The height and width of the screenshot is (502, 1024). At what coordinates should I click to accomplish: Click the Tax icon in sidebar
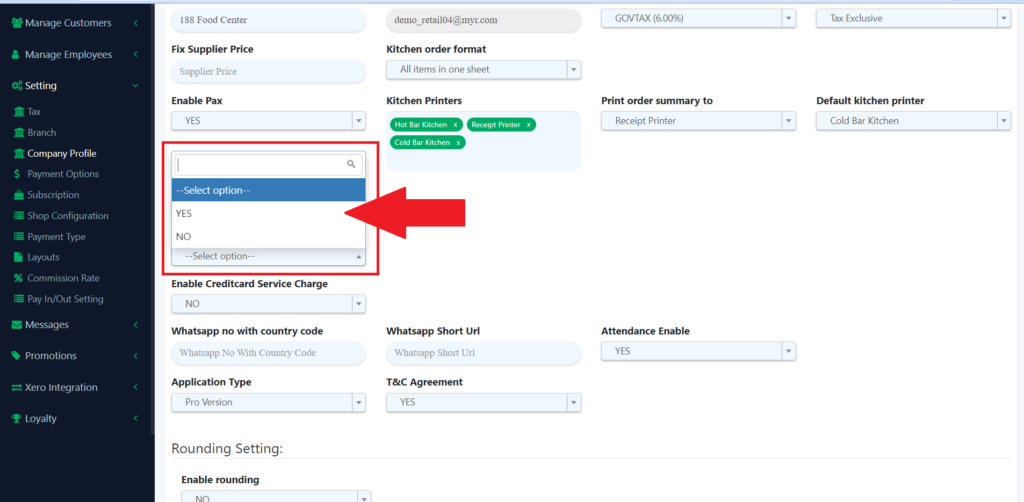point(18,112)
